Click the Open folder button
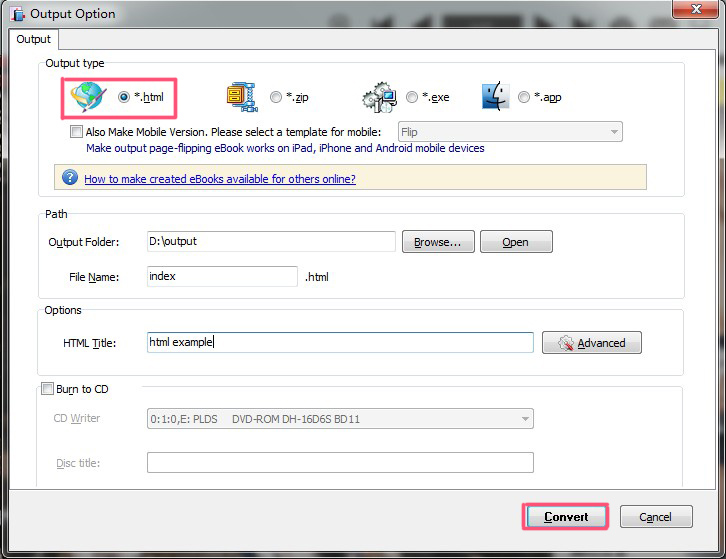The image size is (726, 559). pyautogui.click(x=516, y=242)
